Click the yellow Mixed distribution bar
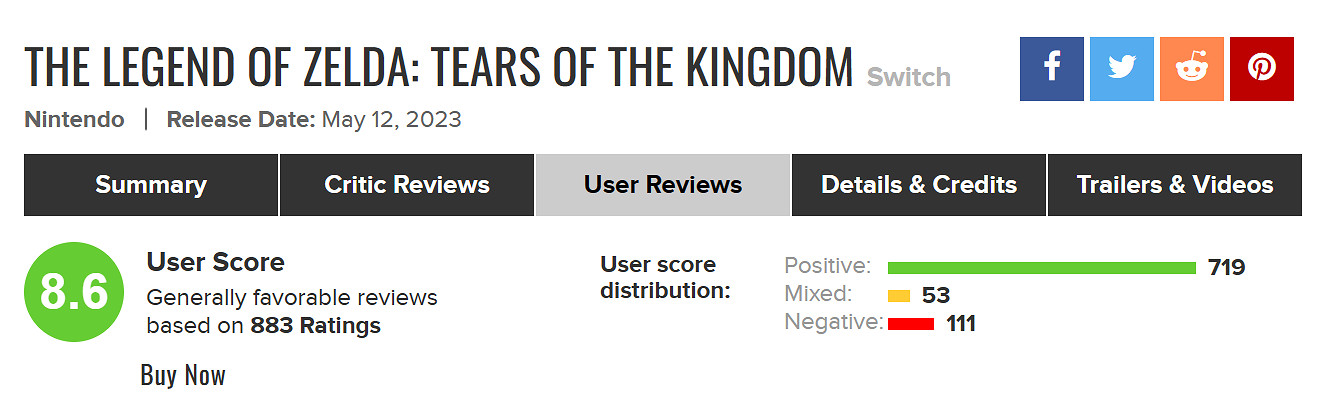 point(899,296)
